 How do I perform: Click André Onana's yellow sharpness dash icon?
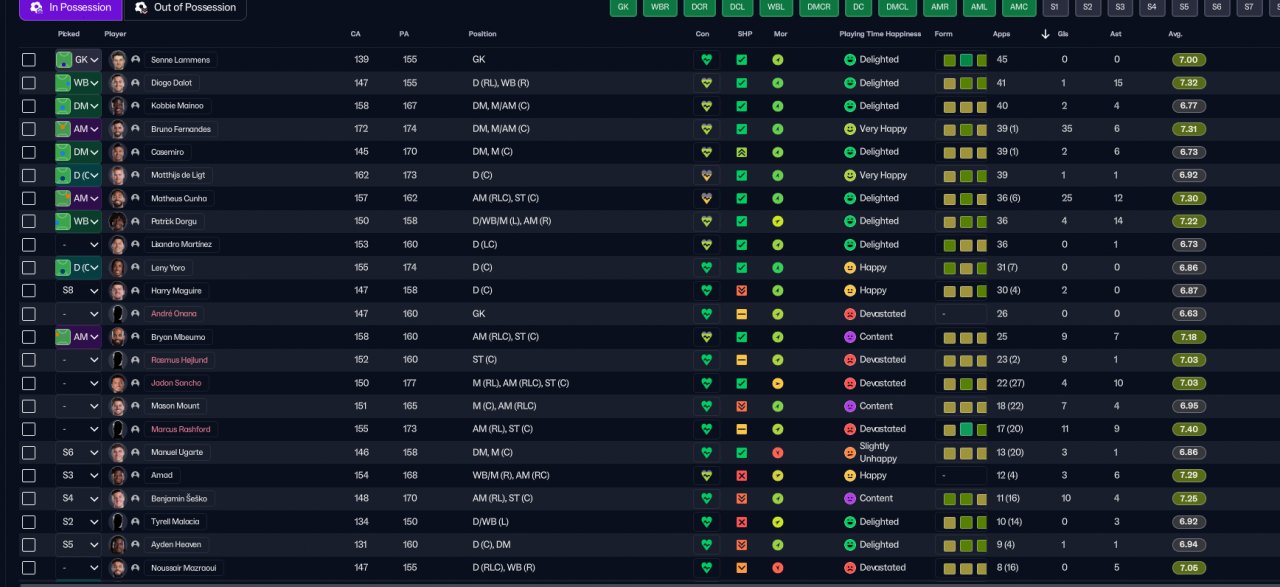point(741,314)
